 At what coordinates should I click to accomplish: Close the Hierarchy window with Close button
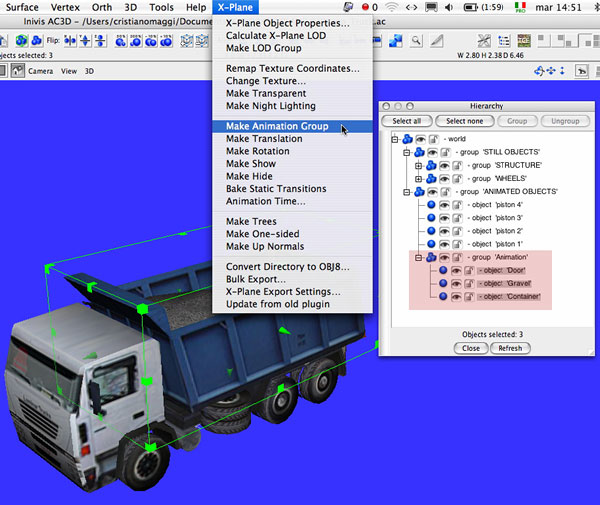pyautogui.click(x=471, y=349)
